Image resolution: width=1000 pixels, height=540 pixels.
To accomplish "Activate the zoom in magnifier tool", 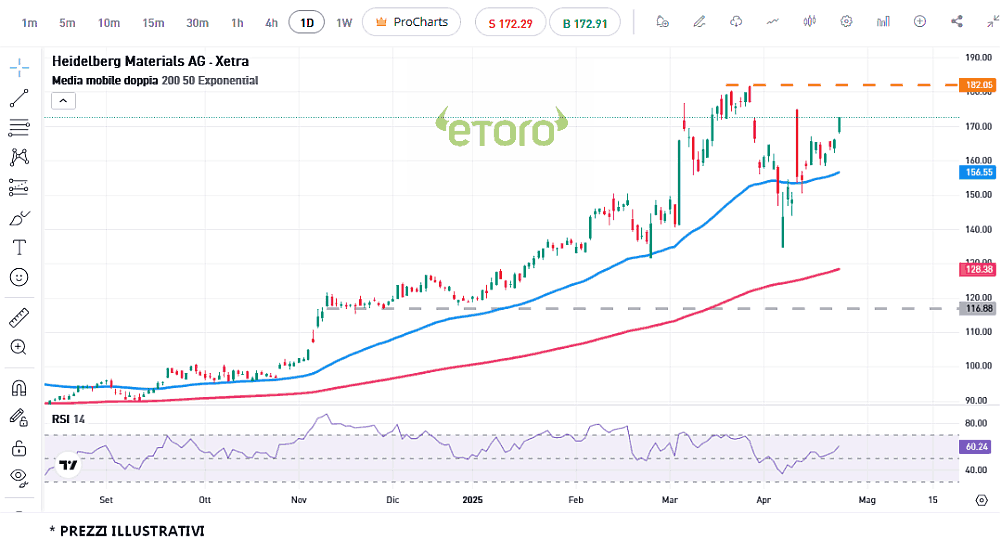I will pyautogui.click(x=19, y=347).
